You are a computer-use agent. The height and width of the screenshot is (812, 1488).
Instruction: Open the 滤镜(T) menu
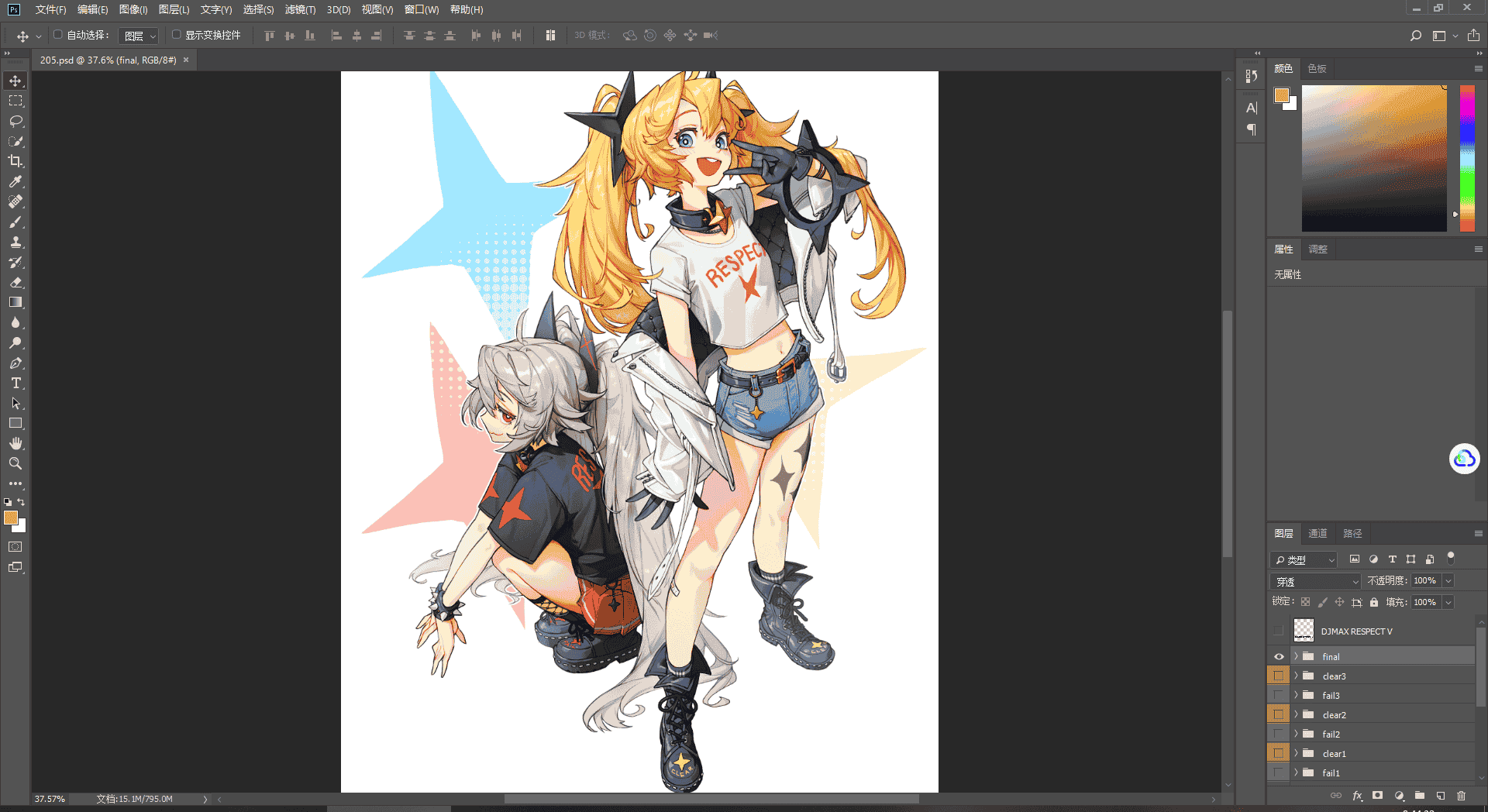[300, 10]
